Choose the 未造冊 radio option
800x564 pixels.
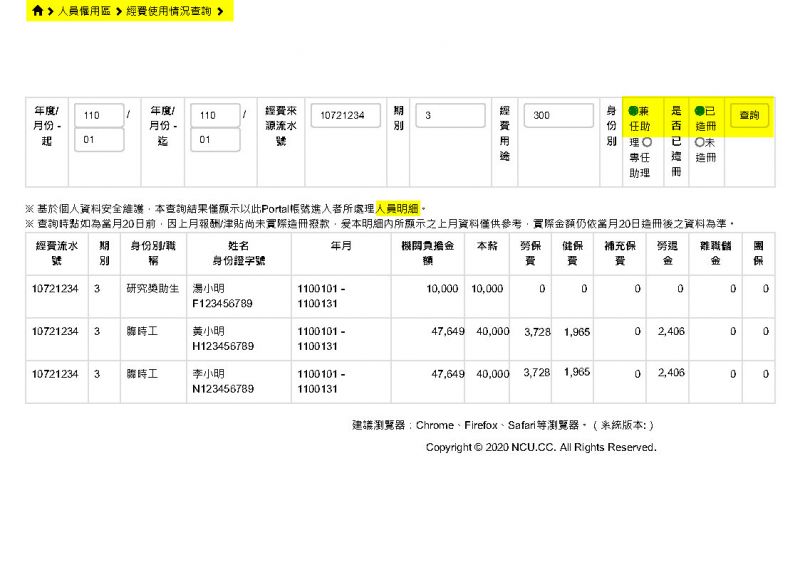699,143
